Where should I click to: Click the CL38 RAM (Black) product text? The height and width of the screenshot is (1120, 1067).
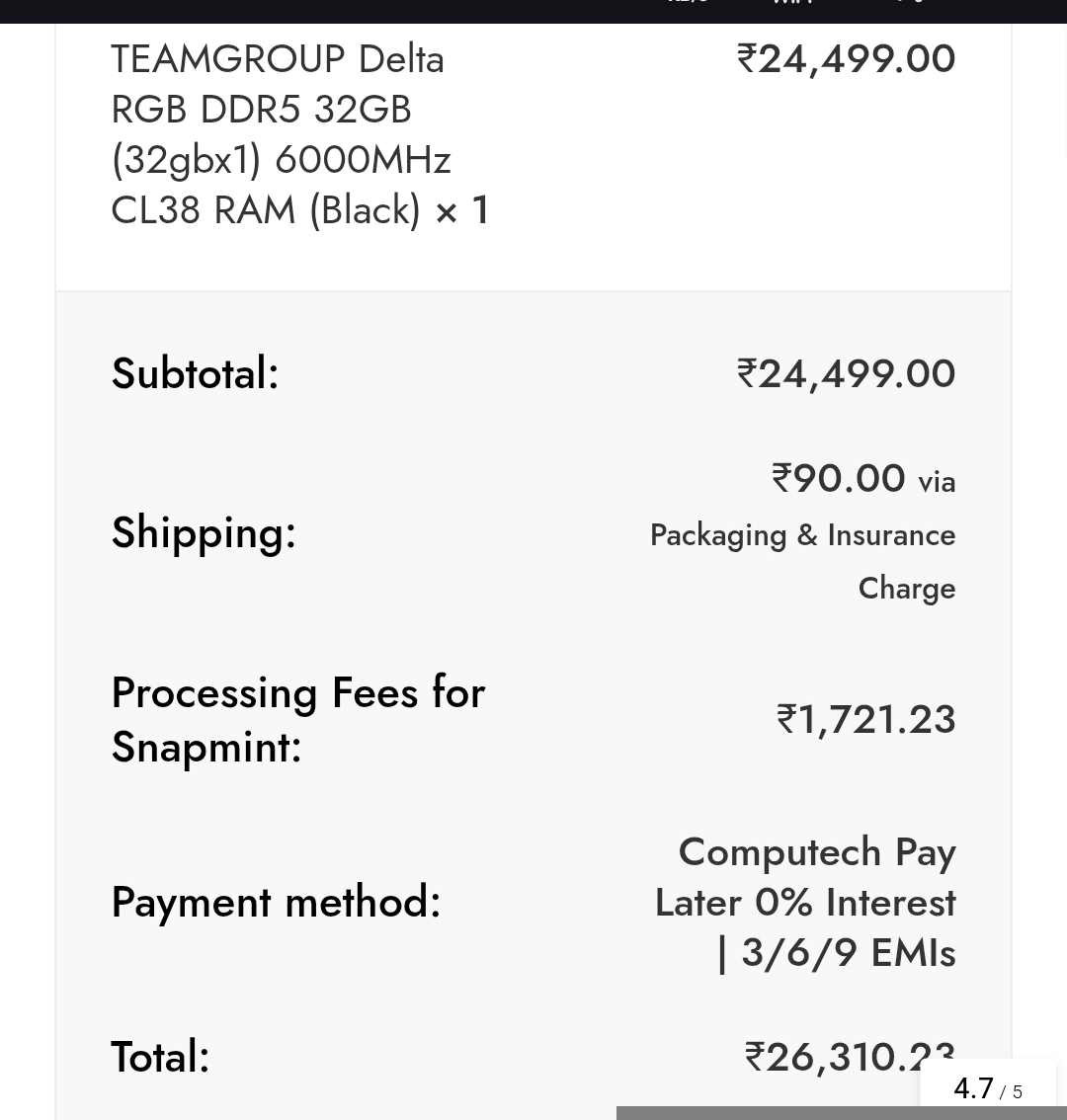(266, 210)
